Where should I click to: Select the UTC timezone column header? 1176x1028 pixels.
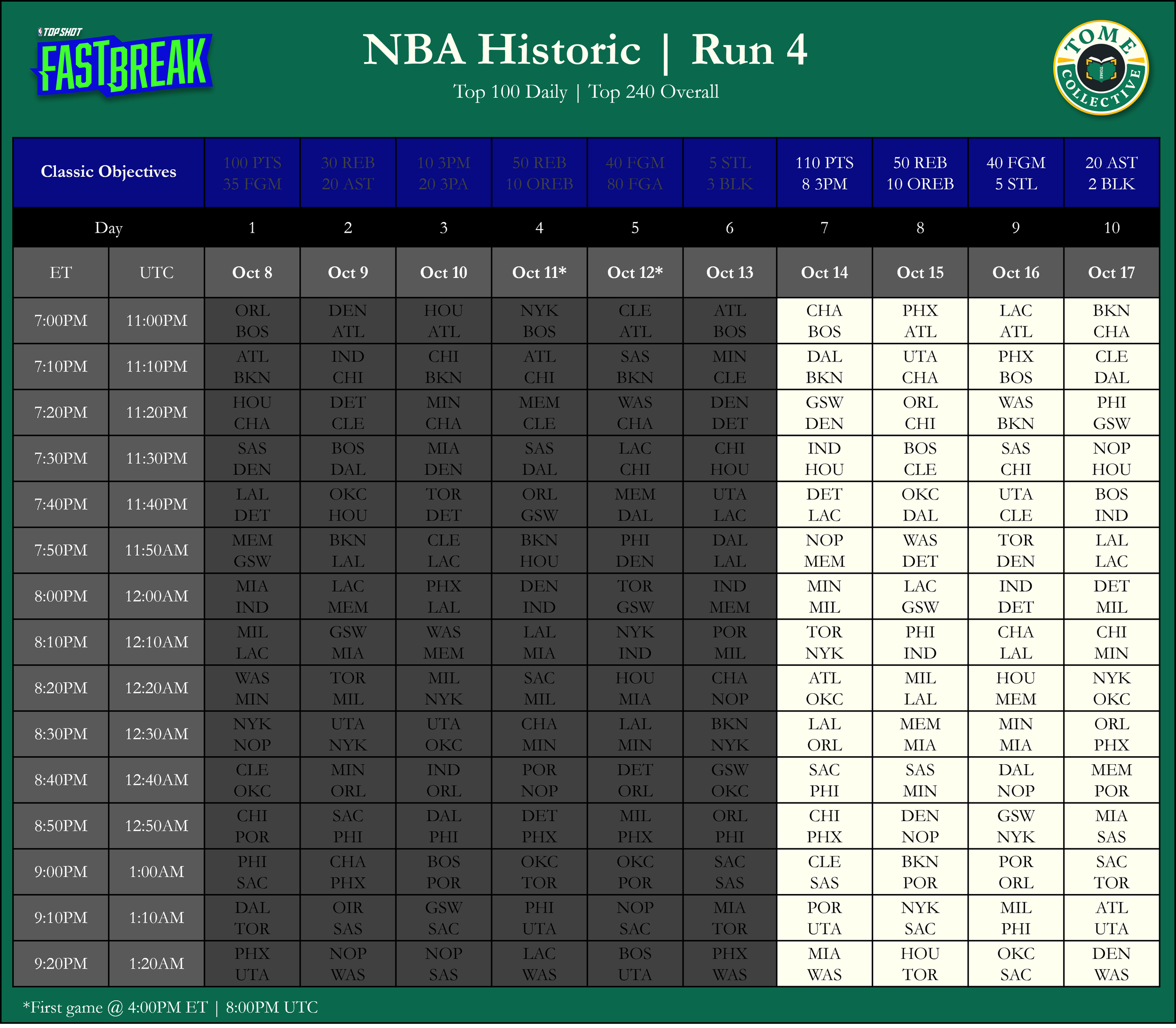click(x=156, y=272)
